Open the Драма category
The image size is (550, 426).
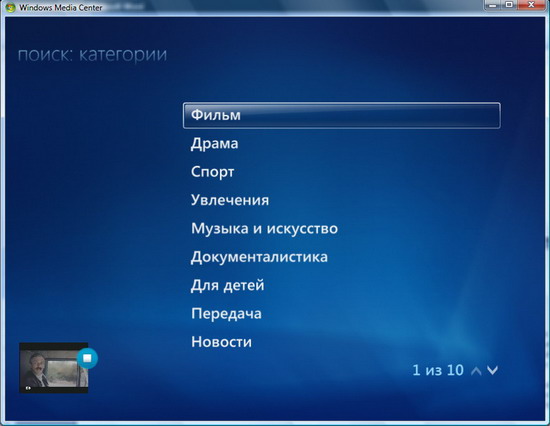coord(214,144)
